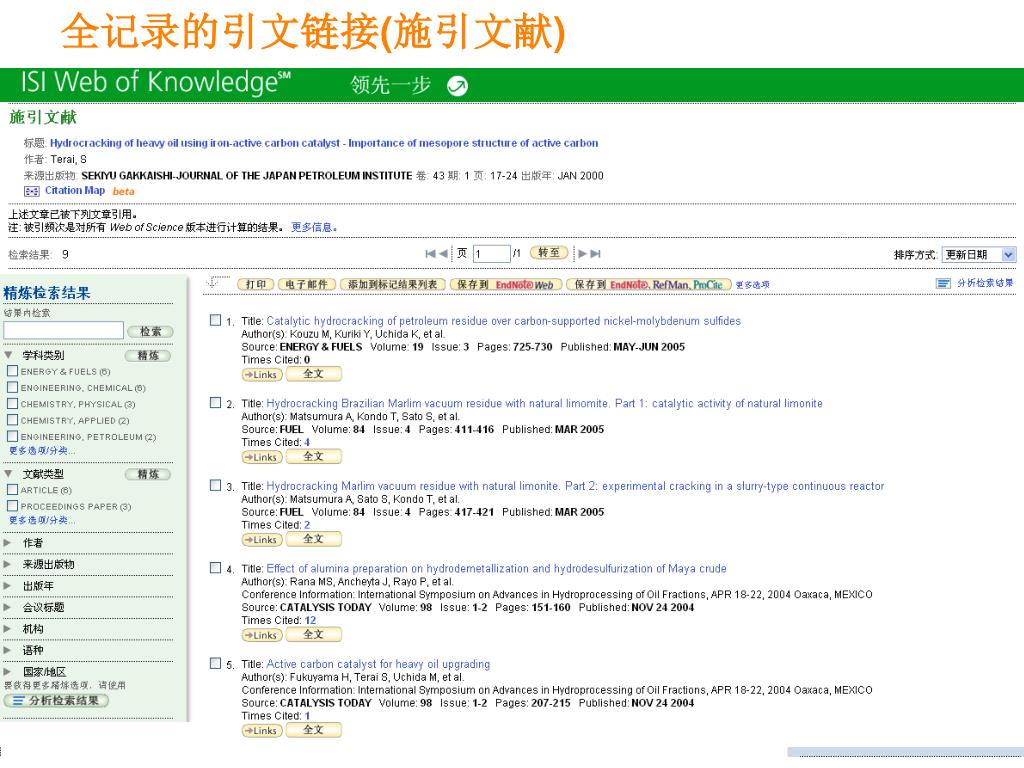Viewport: 1024px width, 768px height.
Task: Open the Citation Map icon
Action: pos(31,191)
